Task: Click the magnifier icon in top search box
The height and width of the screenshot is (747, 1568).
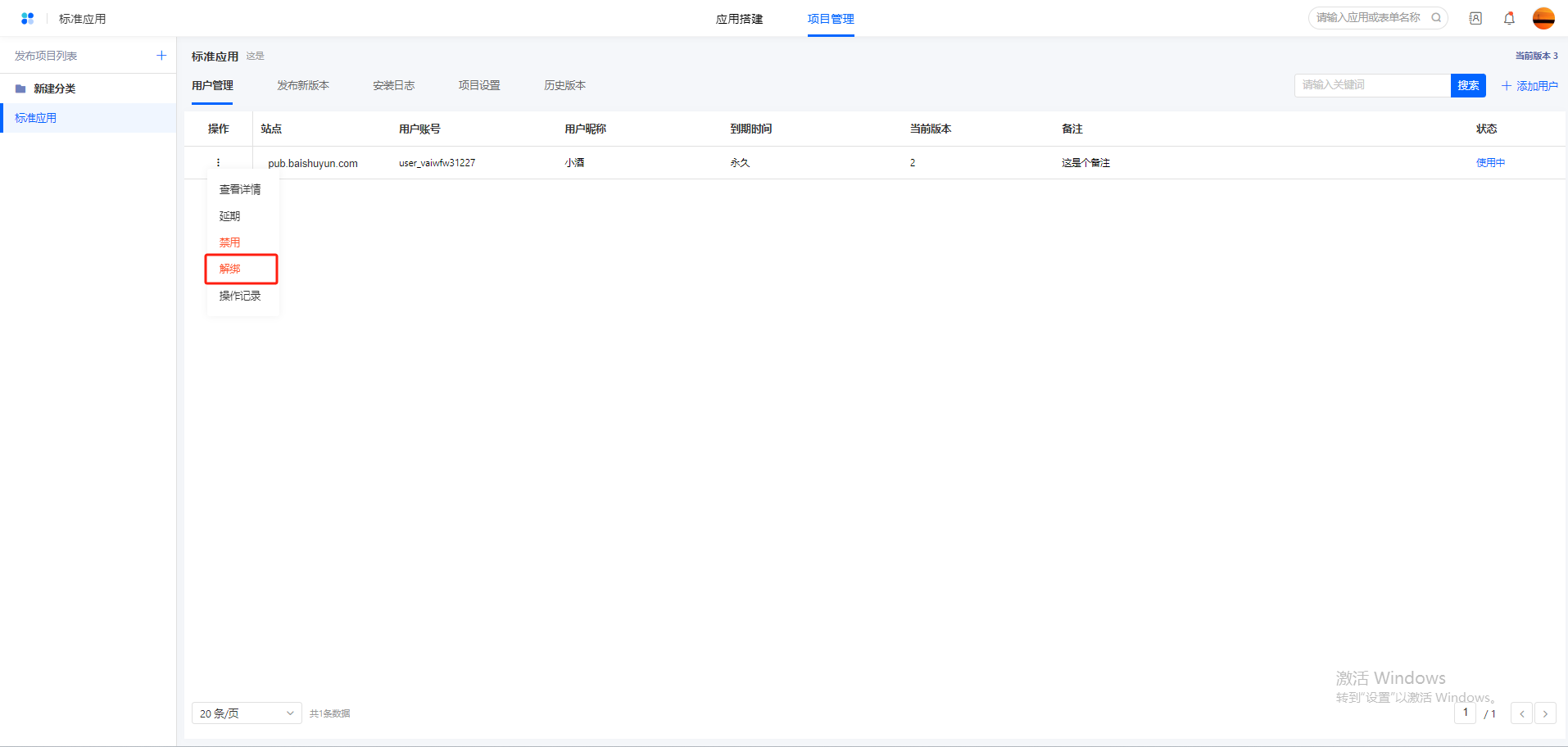Action: (x=1436, y=17)
